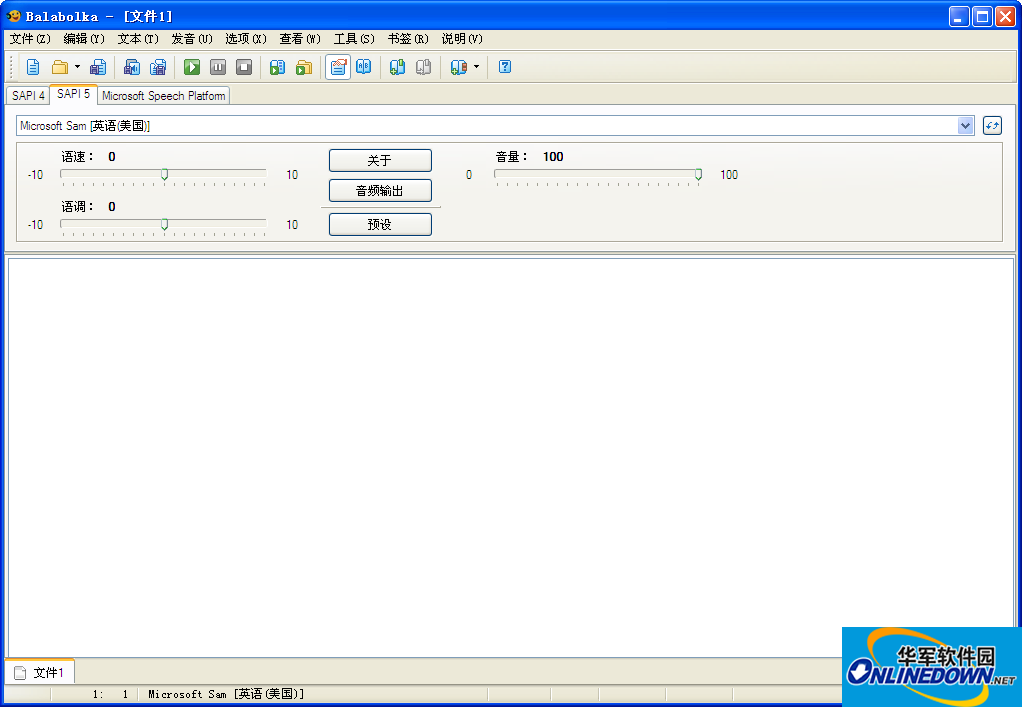Click the 音量 volume slider handle

tap(698, 174)
